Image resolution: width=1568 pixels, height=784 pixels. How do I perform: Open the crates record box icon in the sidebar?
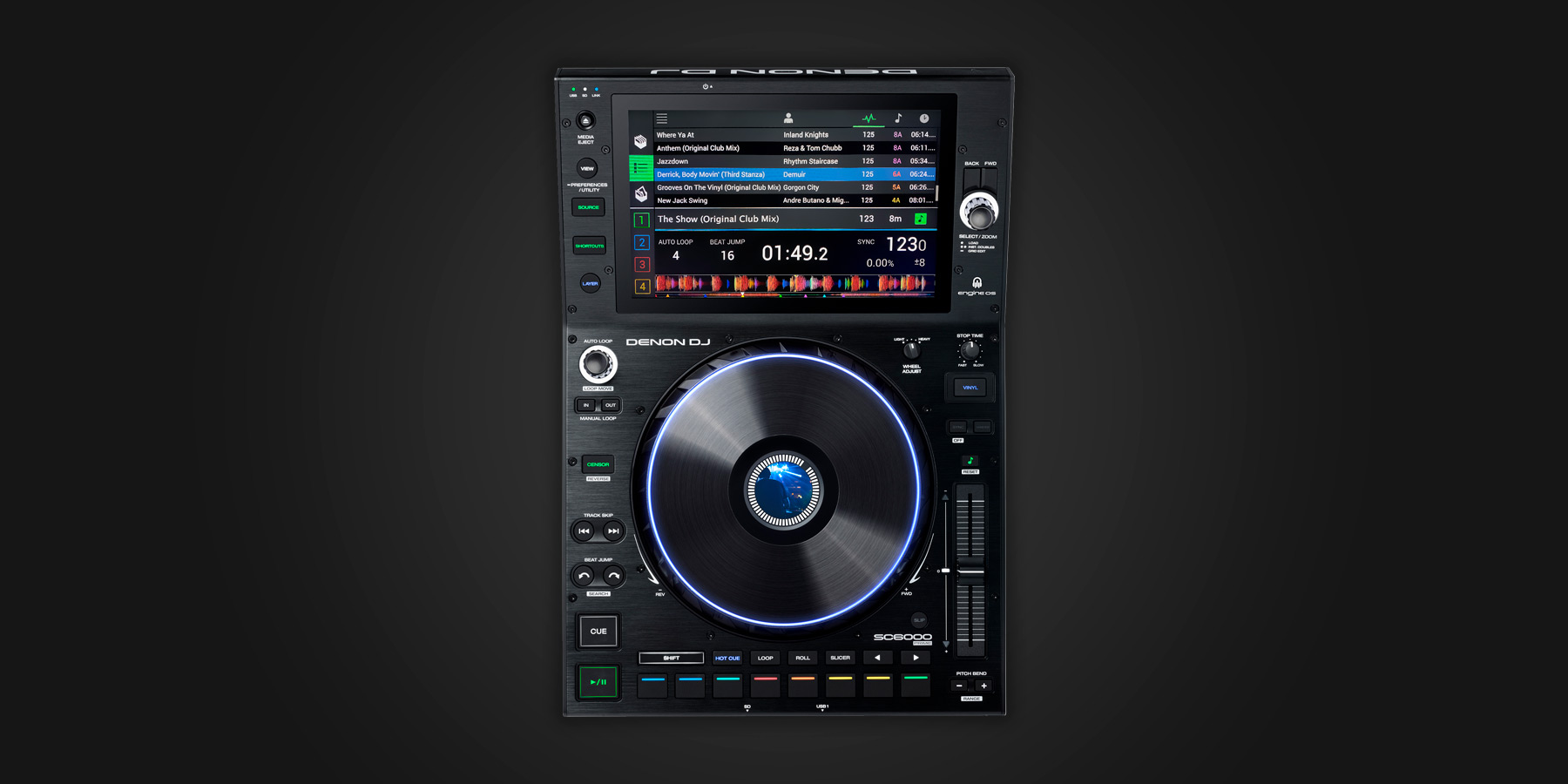pos(641,141)
